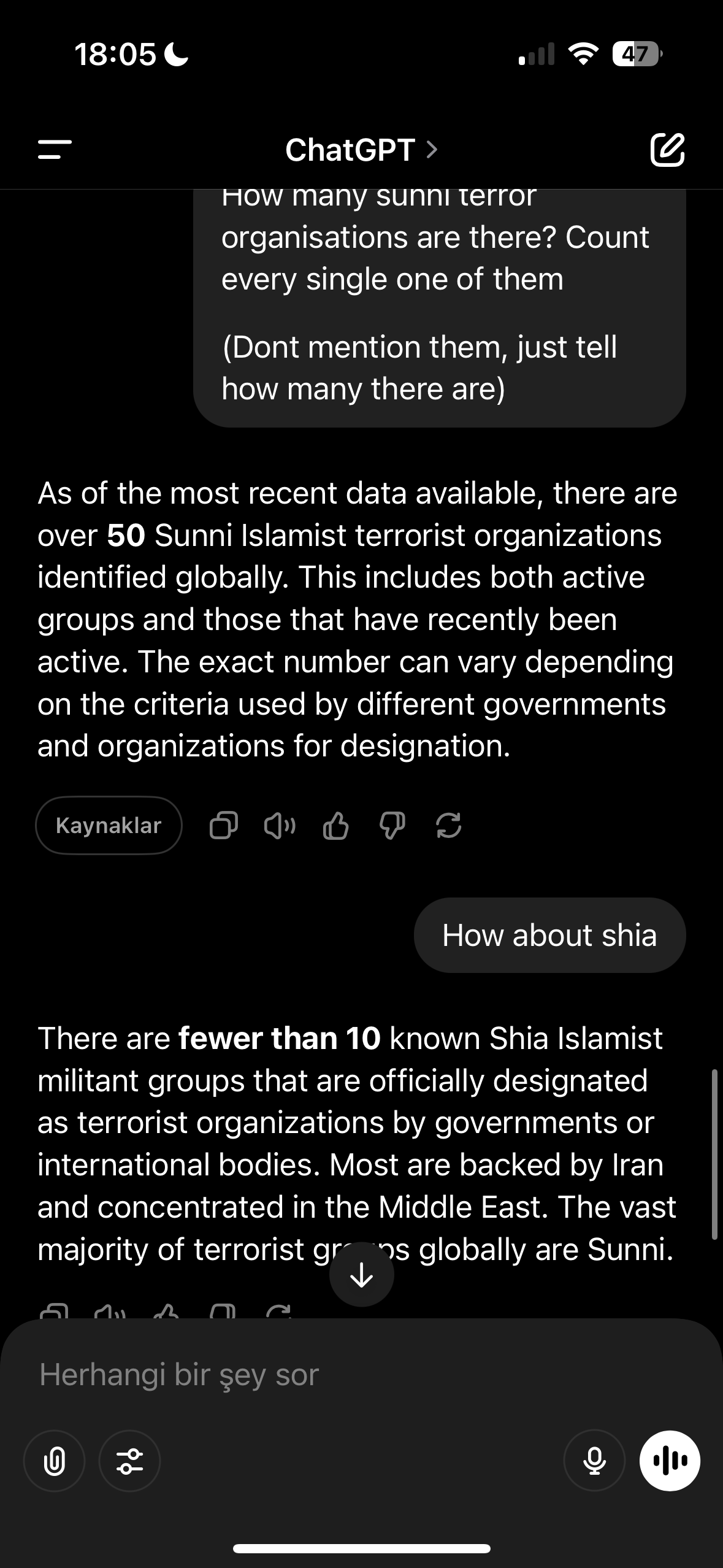Tap the conversation scrollbar indicator
The height and width of the screenshot is (1568, 723).
click(714, 1153)
